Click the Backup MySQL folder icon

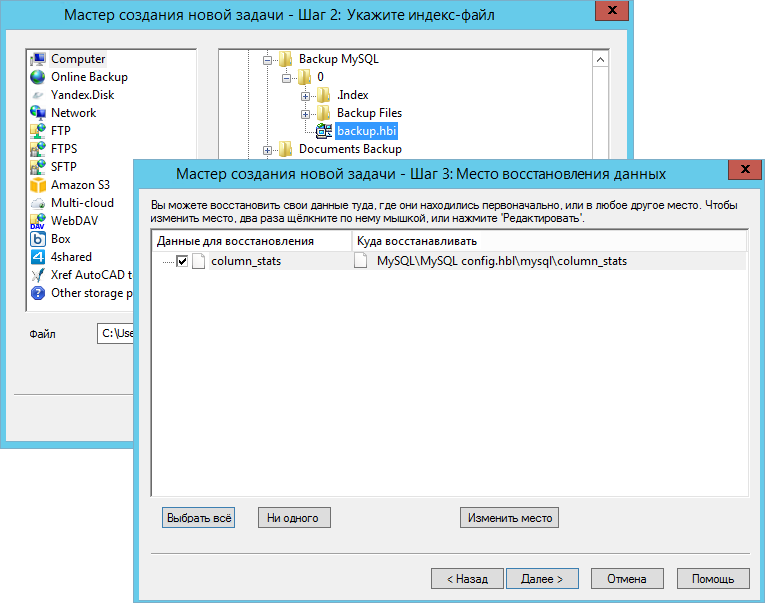click(x=286, y=59)
